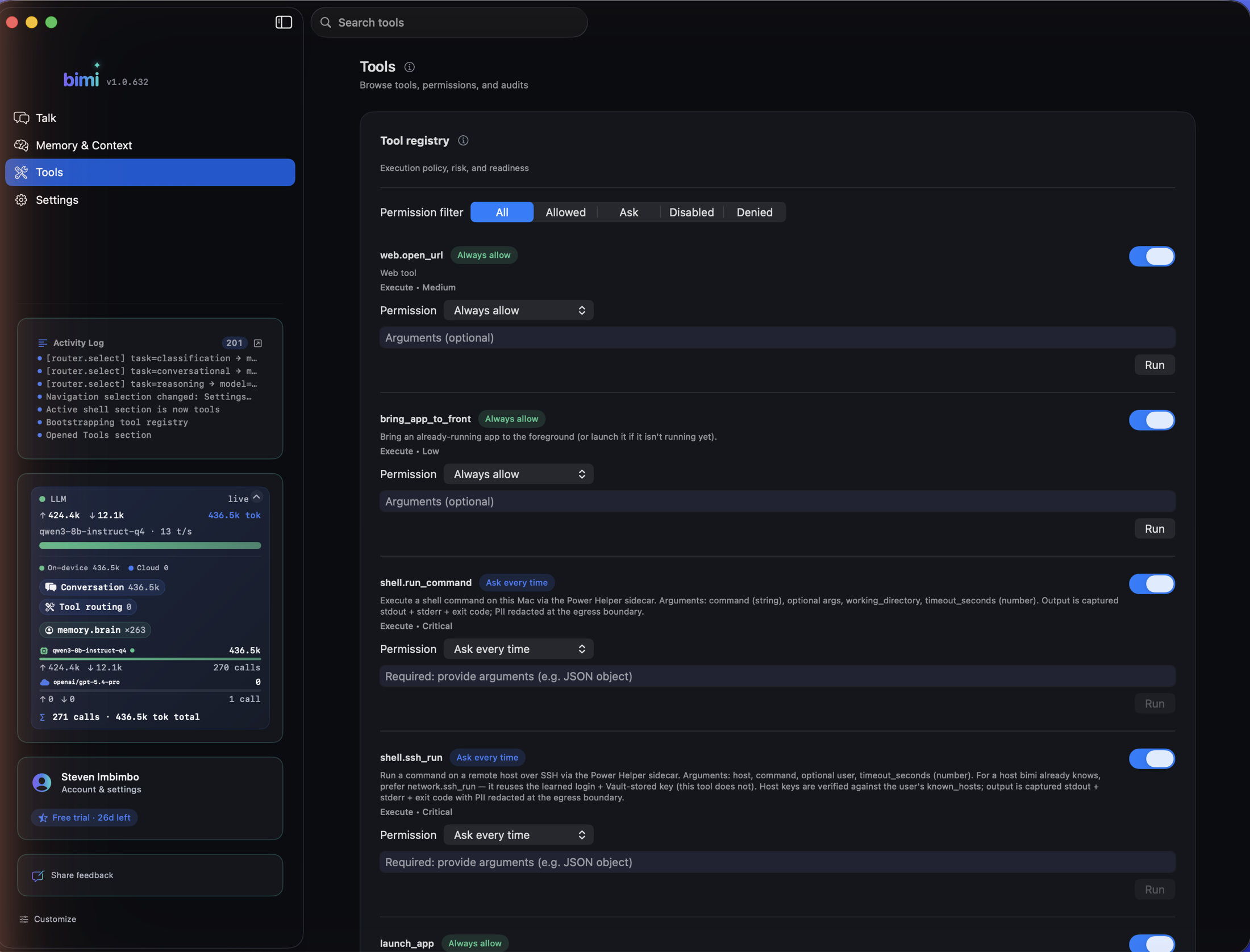This screenshot has height=952, width=1250.
Task: Open Memory & Context section
Action: 150,145
